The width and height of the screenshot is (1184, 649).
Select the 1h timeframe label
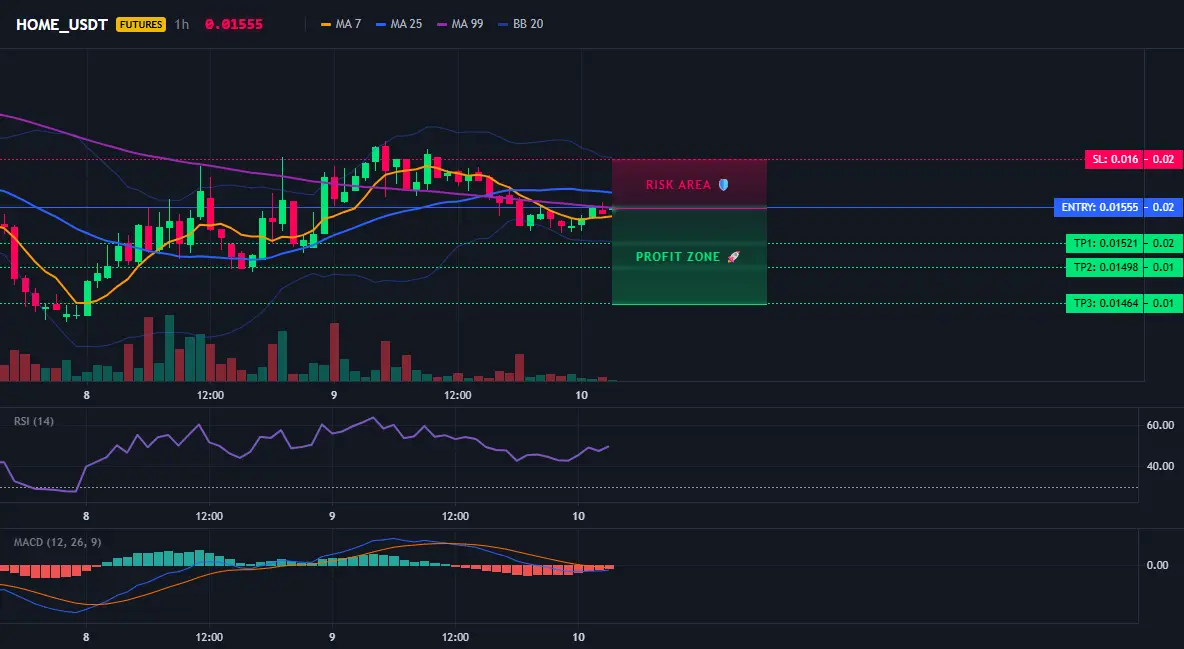[182, 24]
